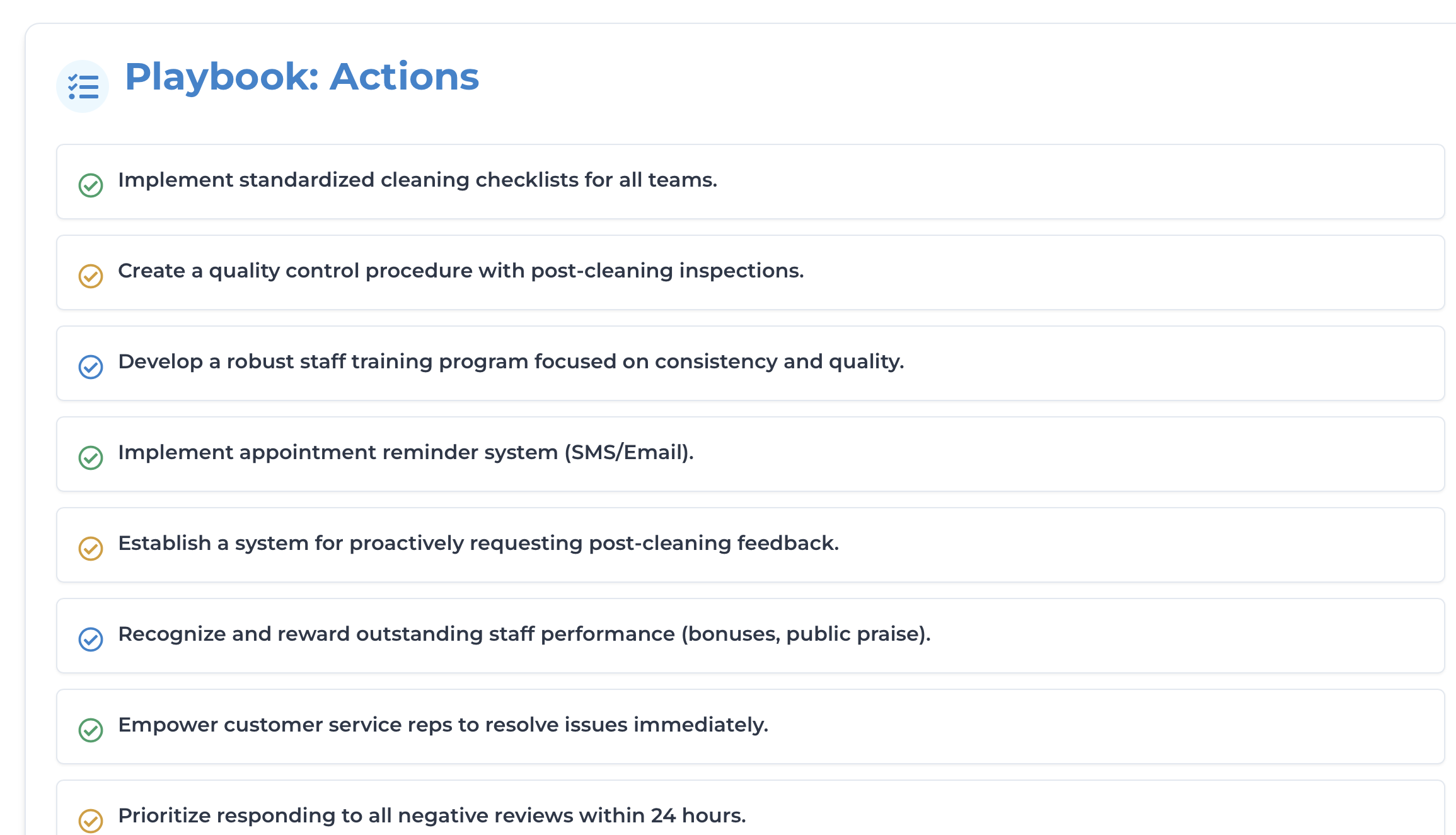
Task: Click the "Implement appointment reminder system" text
Action: click(338, 453)
